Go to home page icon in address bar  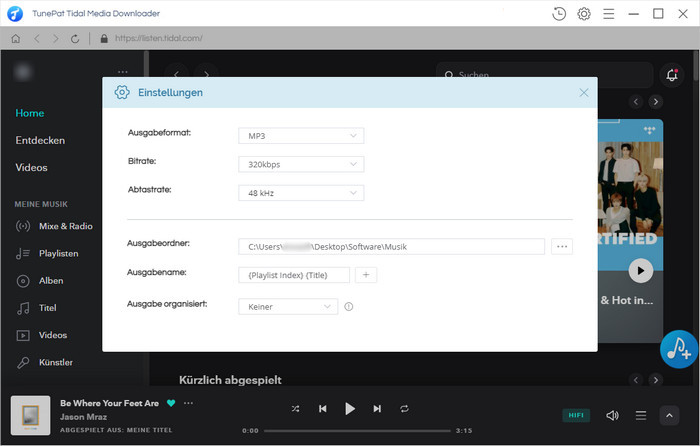click(x=16, y=38)
